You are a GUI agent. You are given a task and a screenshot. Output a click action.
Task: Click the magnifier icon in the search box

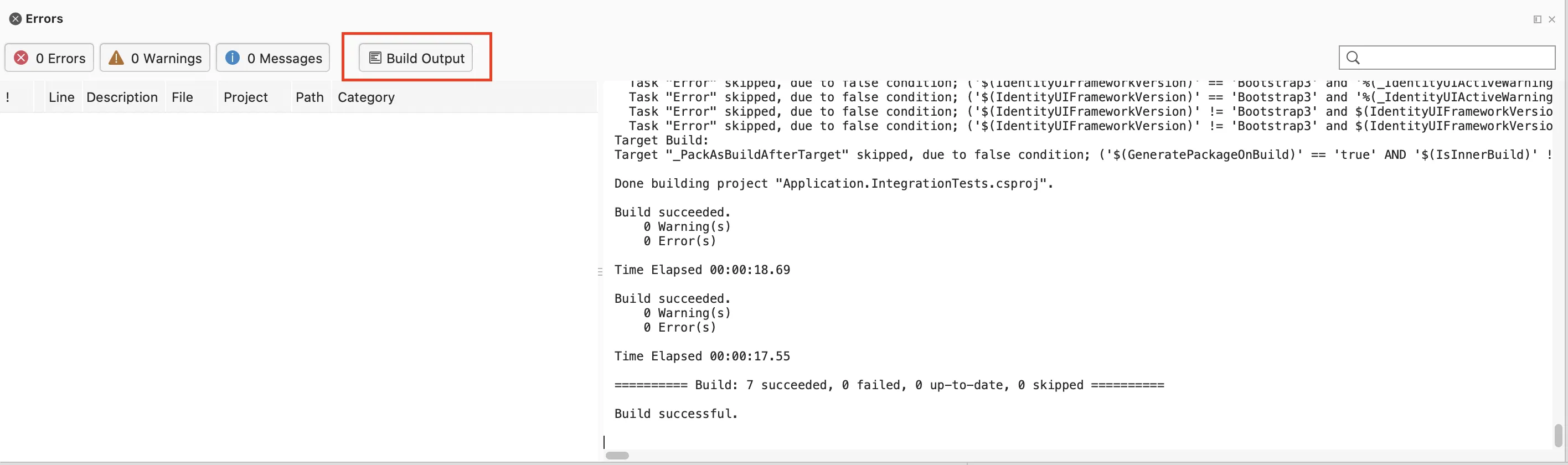tap(1353, 58)
